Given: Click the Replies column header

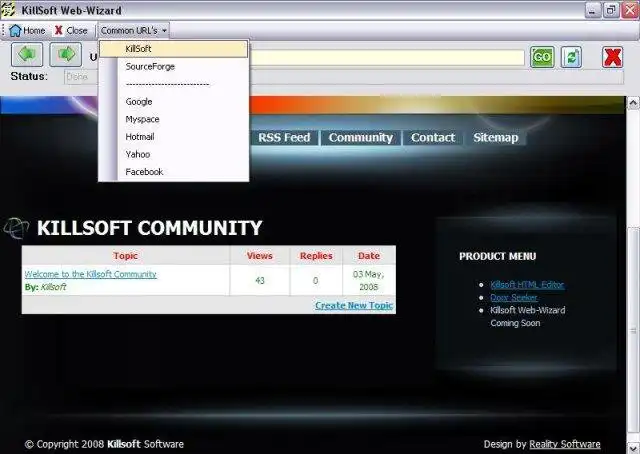Looking at the screenshot, I should (x=316, y=256).
